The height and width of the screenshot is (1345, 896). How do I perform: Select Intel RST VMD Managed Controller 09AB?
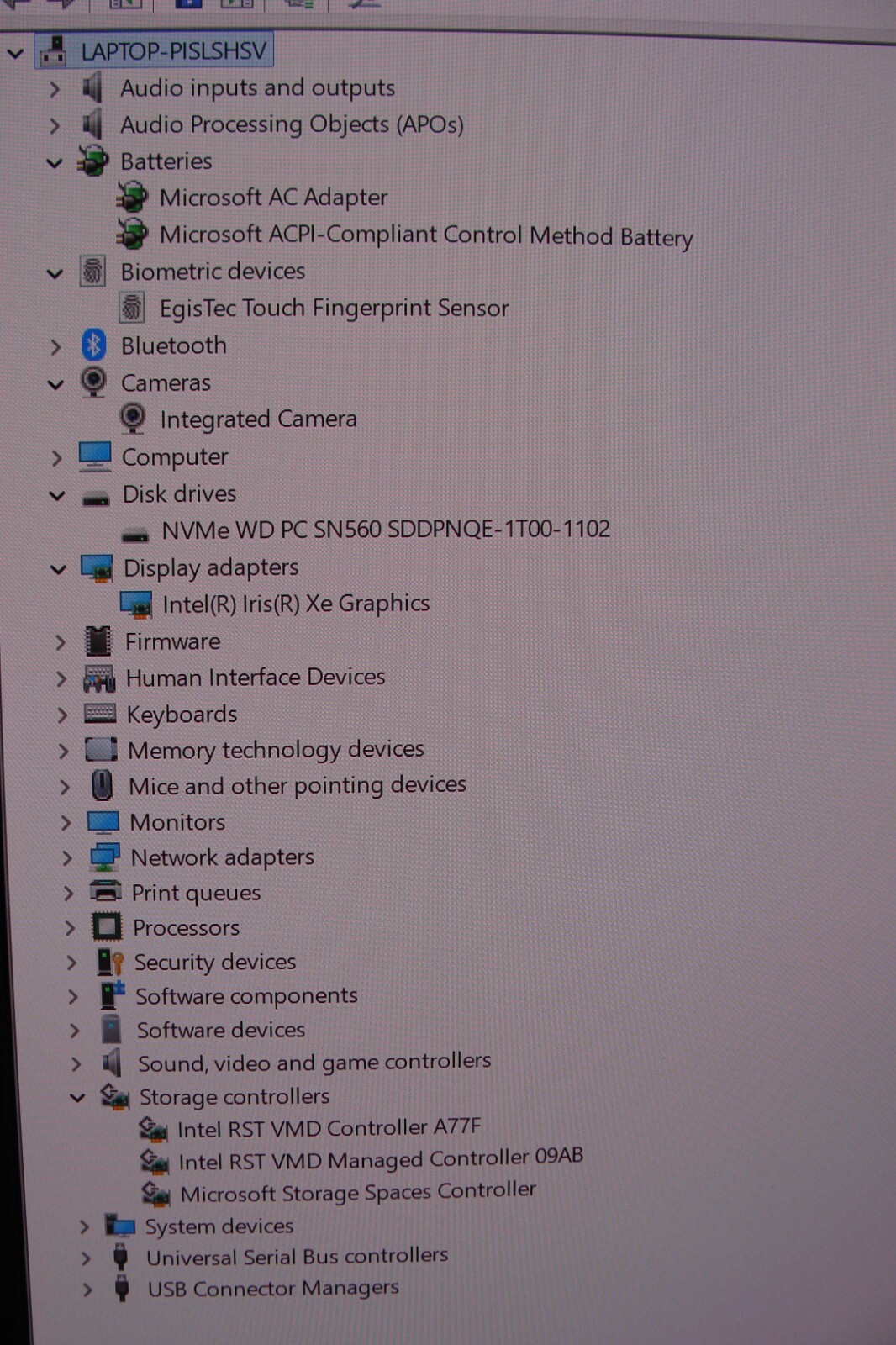[x=381, y=1159]
